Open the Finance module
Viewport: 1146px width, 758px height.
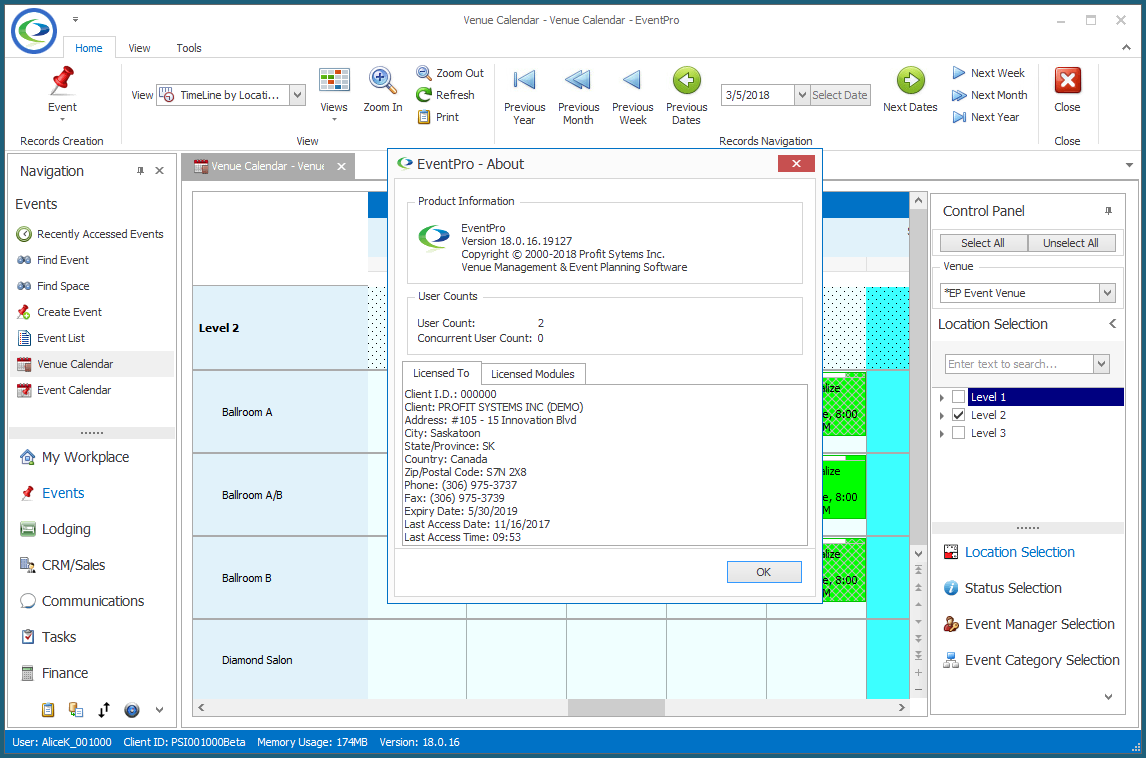pyautogui.click(x=54, y=673)
